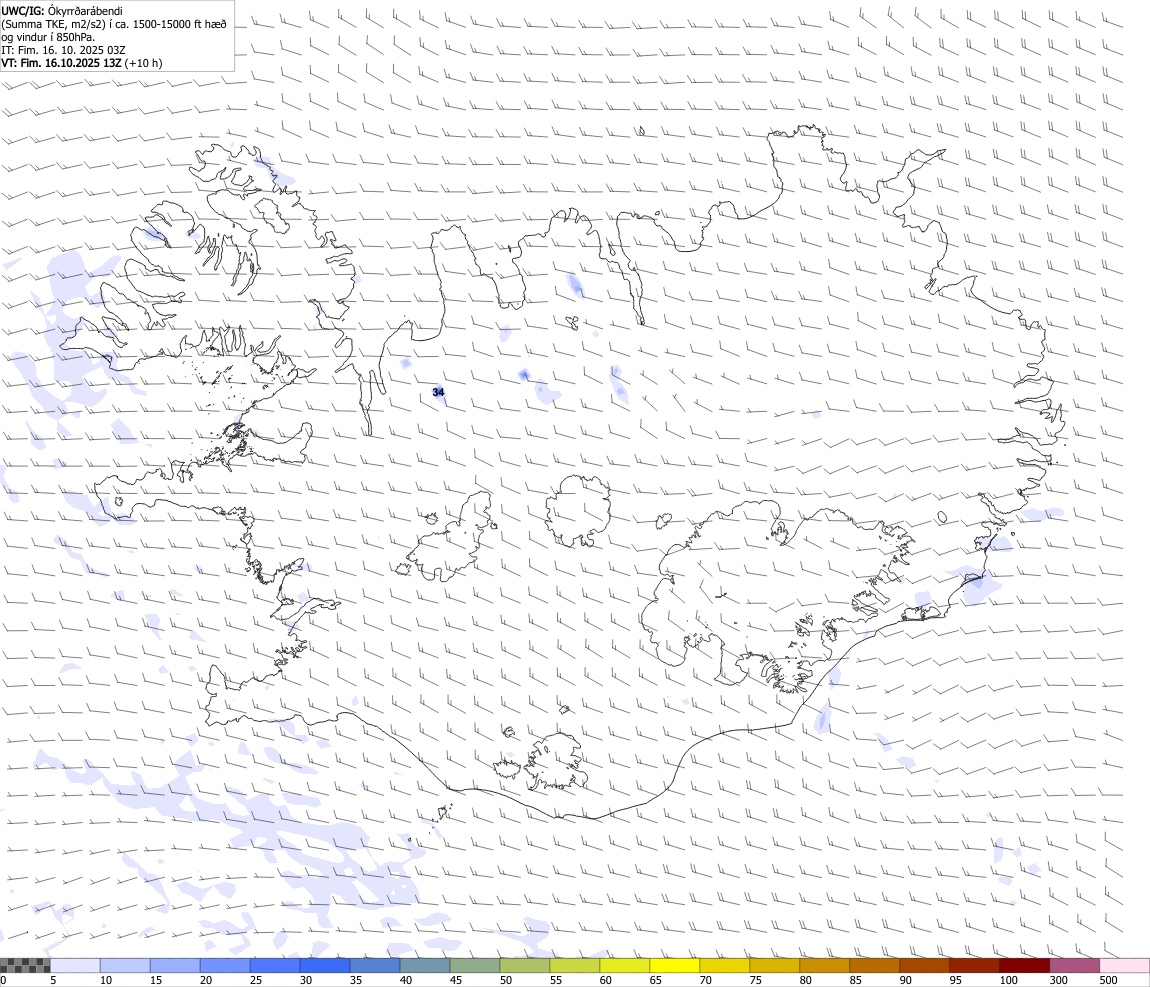
Task: Click the '10' legend tick label
Action: pos(106,980)
